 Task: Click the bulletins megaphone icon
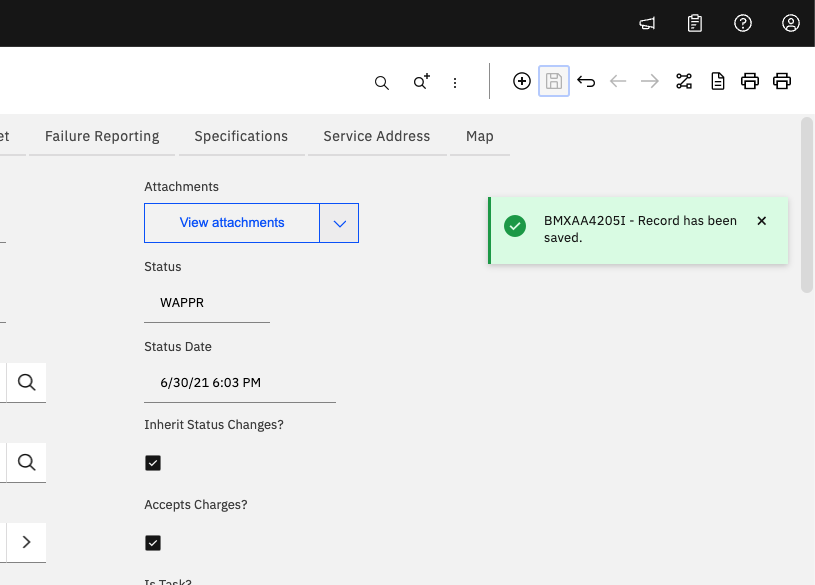(x=647, y=23)
